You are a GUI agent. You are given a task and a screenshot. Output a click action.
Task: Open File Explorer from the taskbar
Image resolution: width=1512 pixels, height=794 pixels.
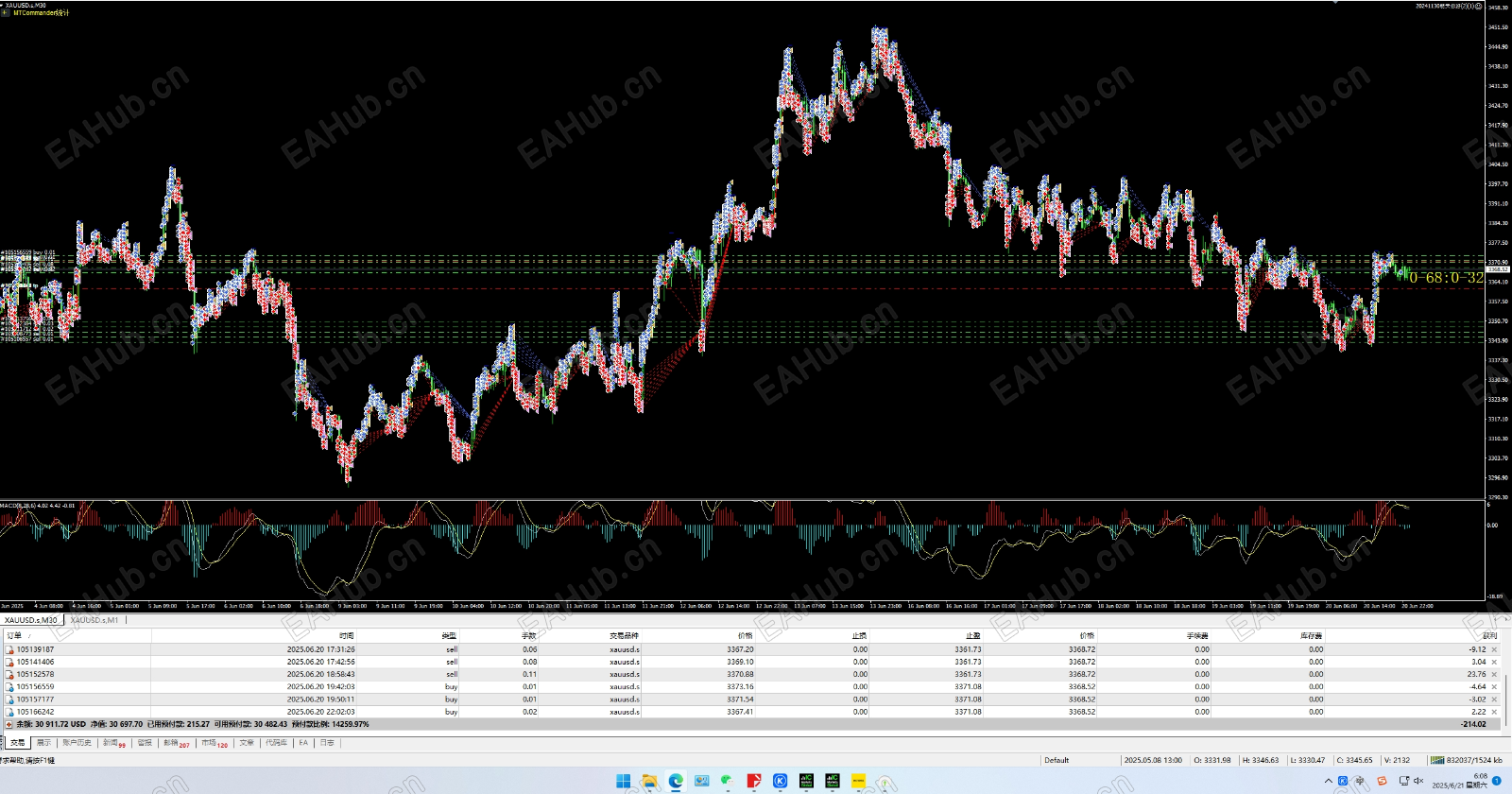(x=649, y=781)
